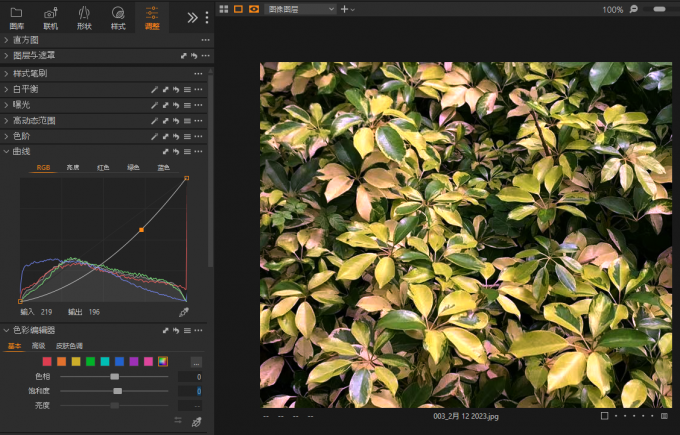Reset the 白平衡 adjustments
Viewport: 680px width, 435px height.
(176, 89)
